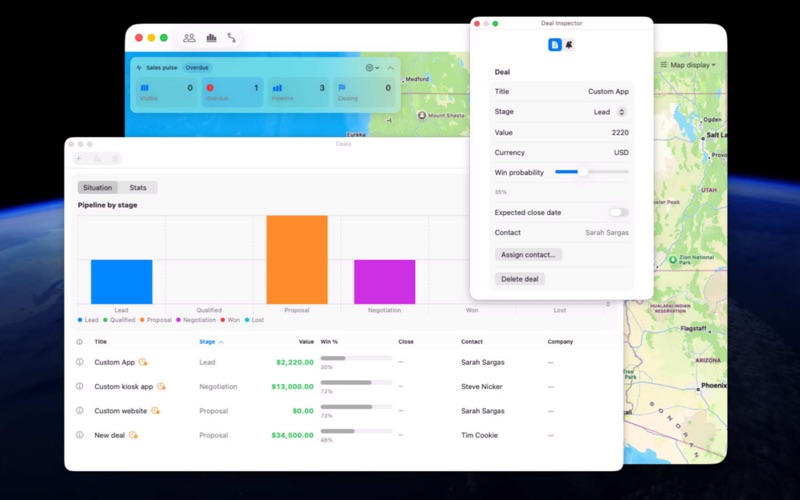Click the clock badge next to Custom kiosk app
The width and height of the screenshot is (800, 500).
[x=161, y=386]
